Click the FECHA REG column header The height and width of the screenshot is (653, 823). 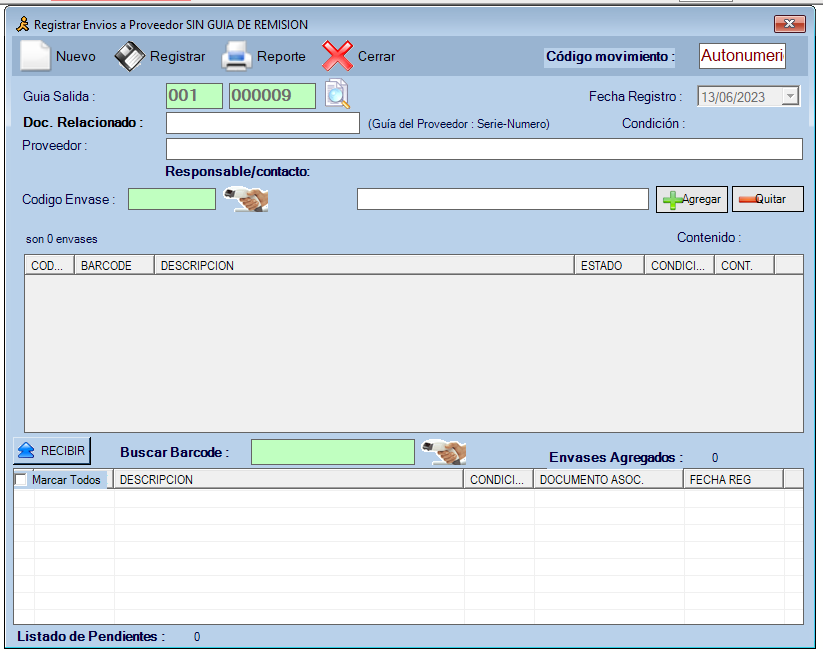[733, 479]
